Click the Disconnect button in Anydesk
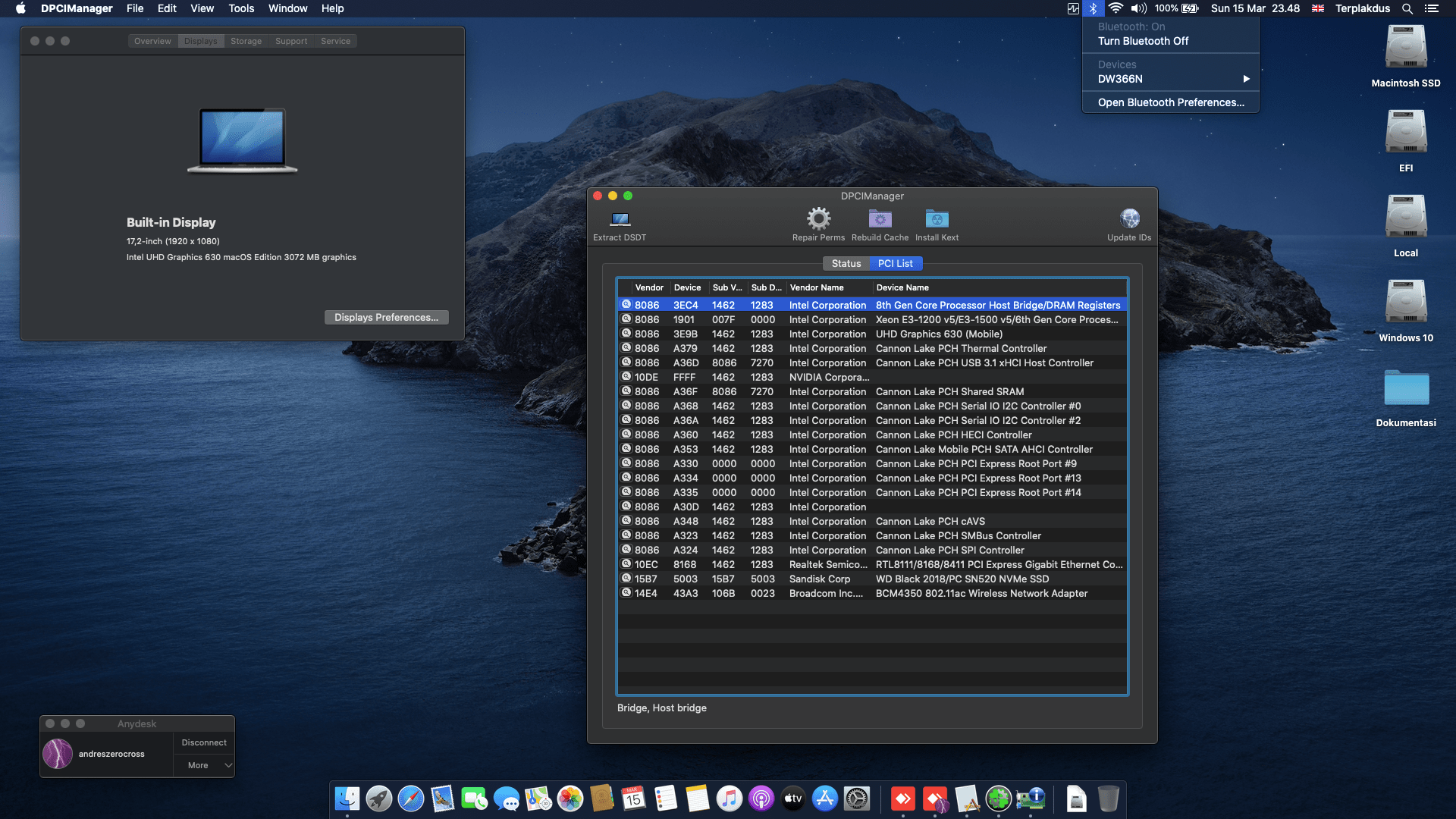 pyautogui.click(x=204, y=742)
